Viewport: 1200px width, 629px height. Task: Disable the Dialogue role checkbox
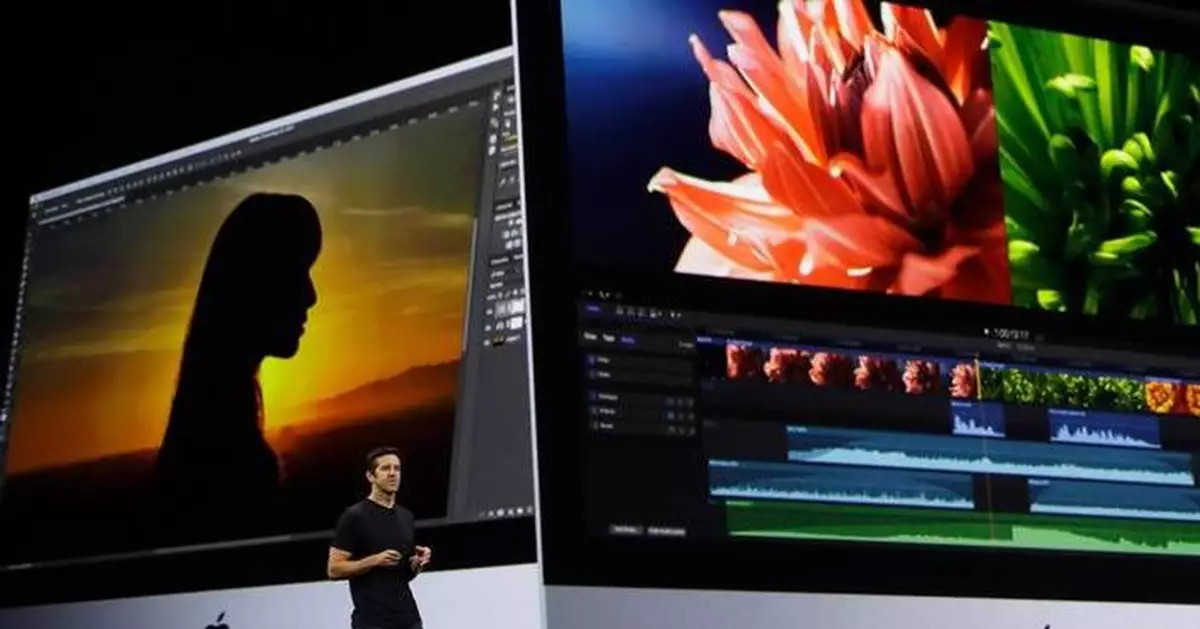591,397
